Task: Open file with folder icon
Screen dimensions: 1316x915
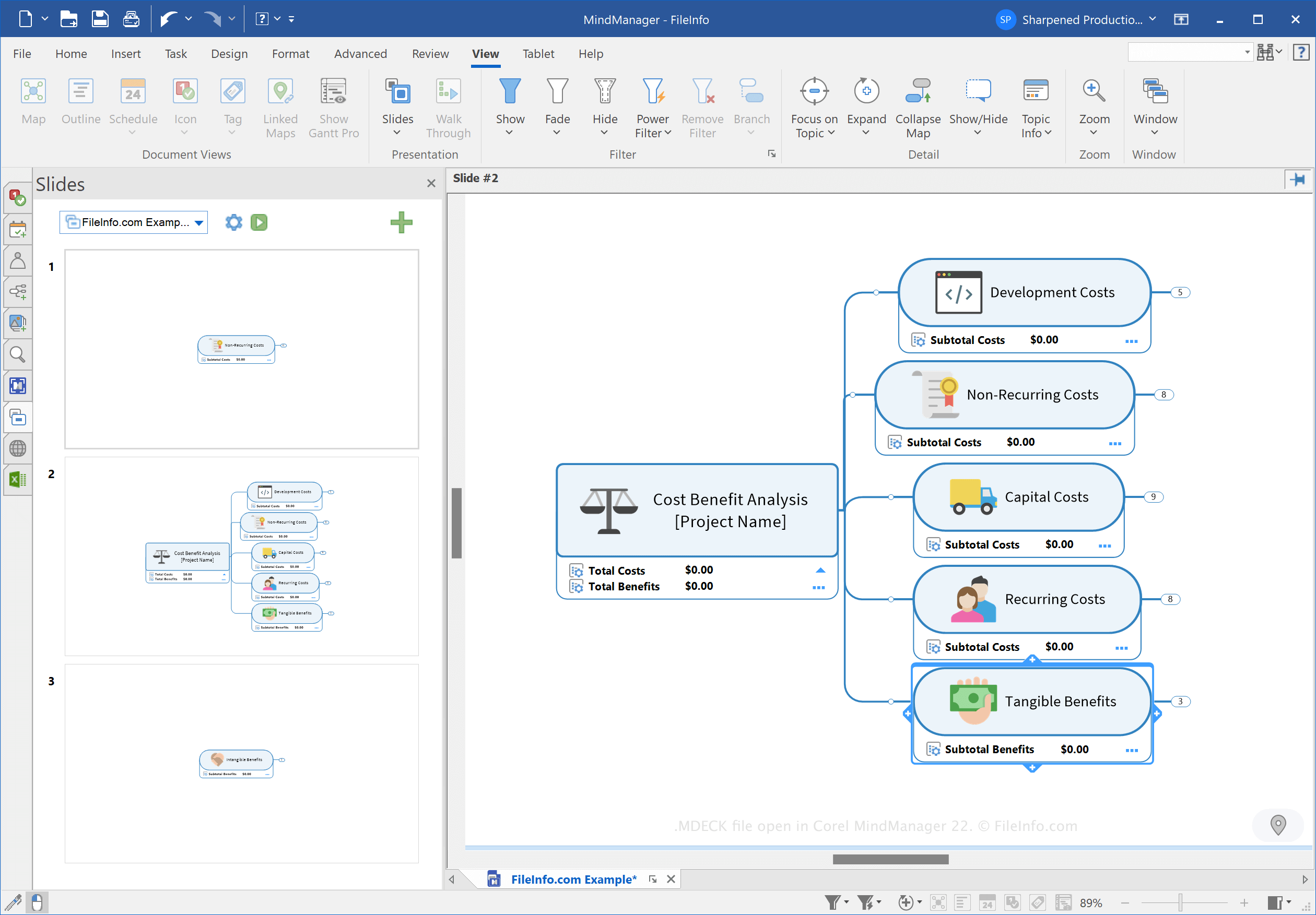Action: 69,19
